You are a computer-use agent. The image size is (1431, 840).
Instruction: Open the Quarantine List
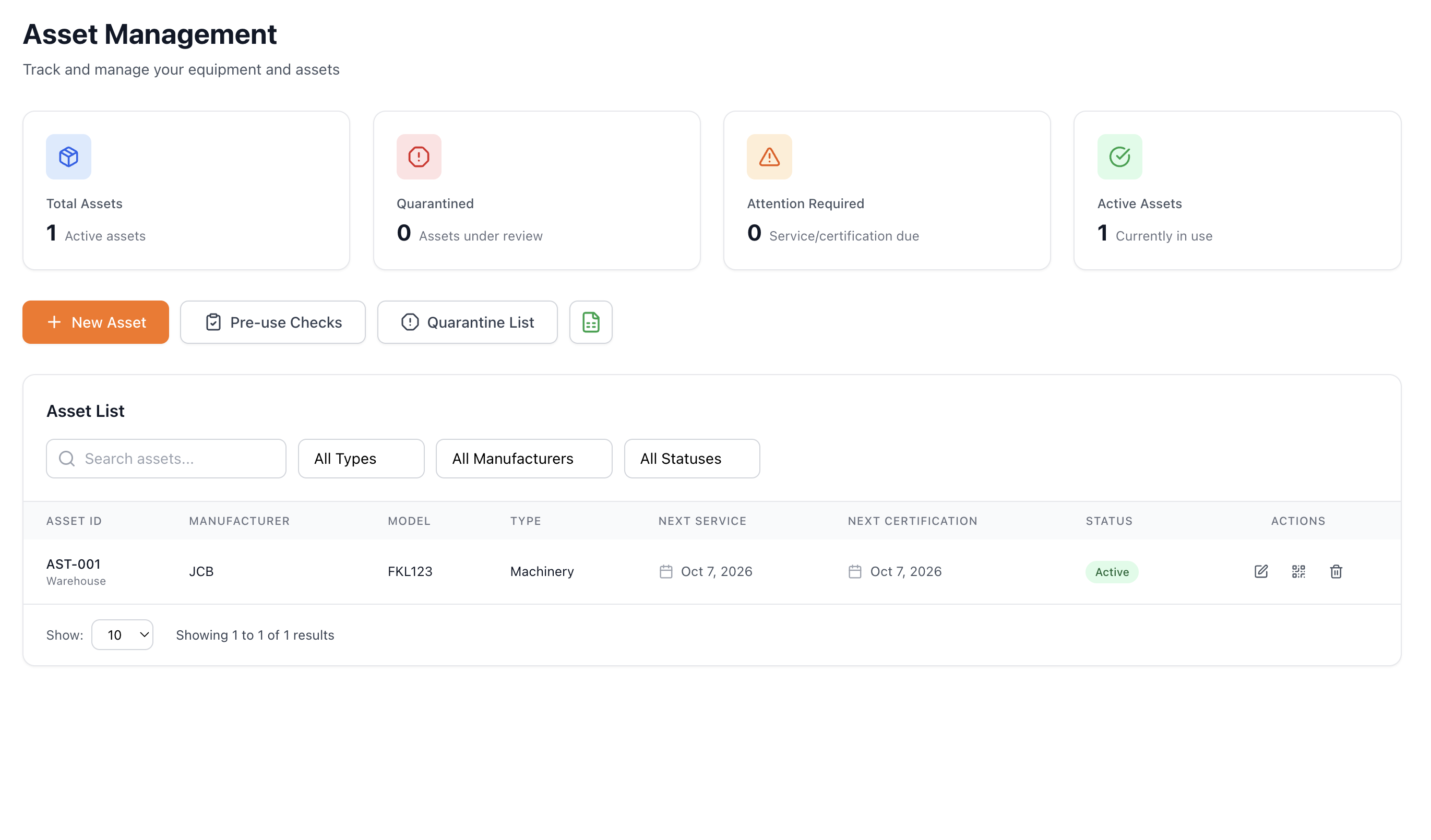[x=467, y=322]
